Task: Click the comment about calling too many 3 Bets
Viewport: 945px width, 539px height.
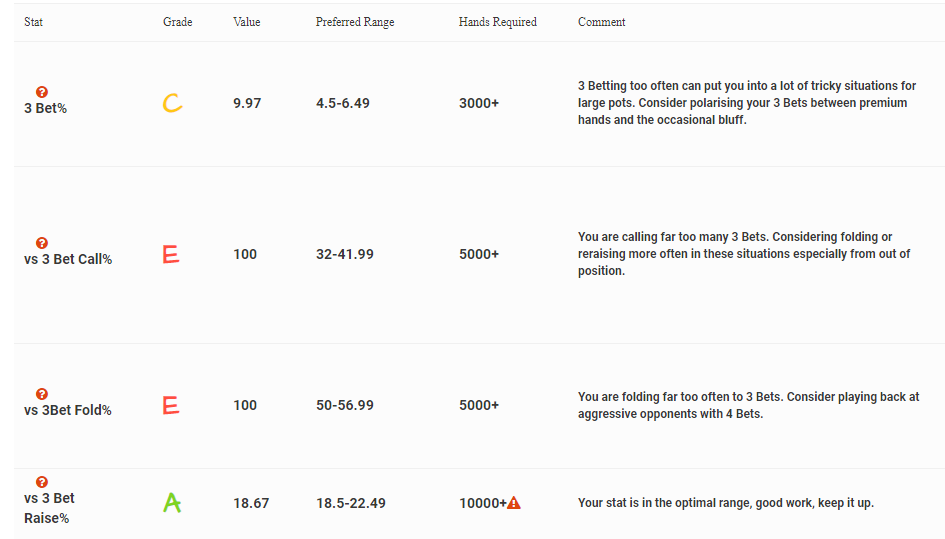Action: pos(744,254)
